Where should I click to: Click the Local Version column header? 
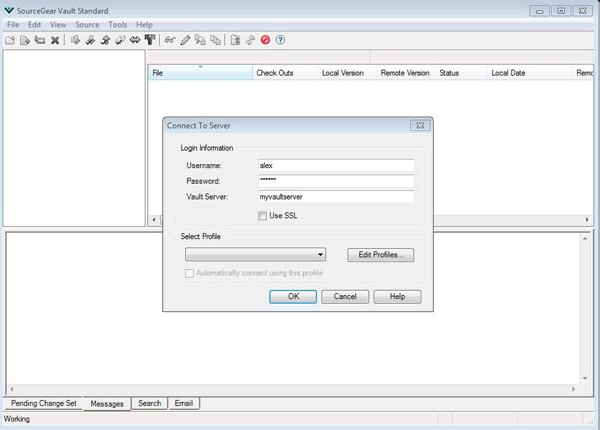click(343, 73)
